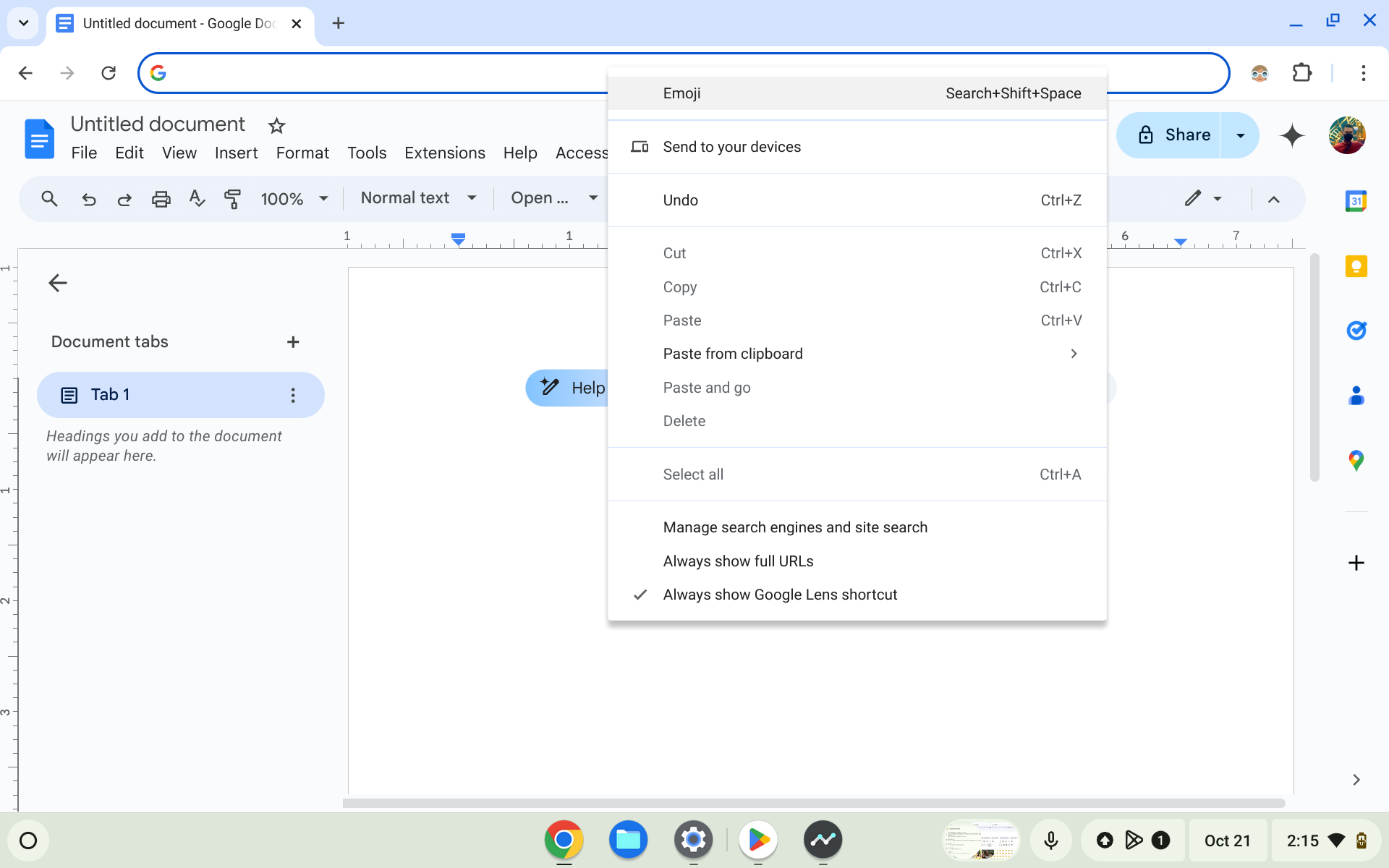Run spelling and grammar check icon
1389x868 pixels.
(197, 198)
